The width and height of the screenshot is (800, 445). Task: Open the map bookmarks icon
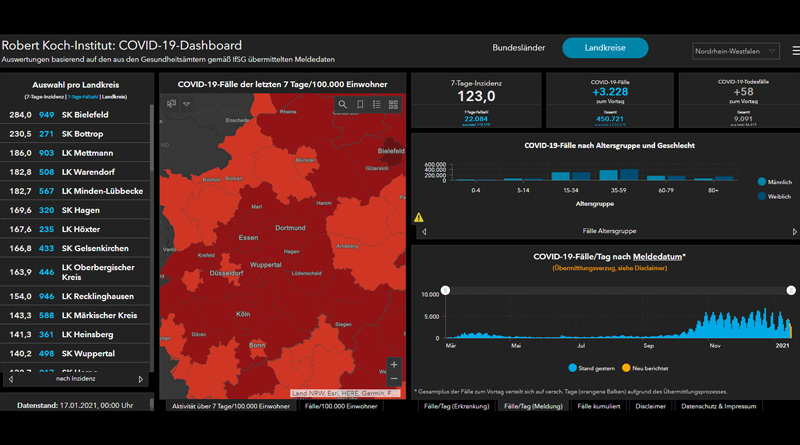[x=360, y=104]
